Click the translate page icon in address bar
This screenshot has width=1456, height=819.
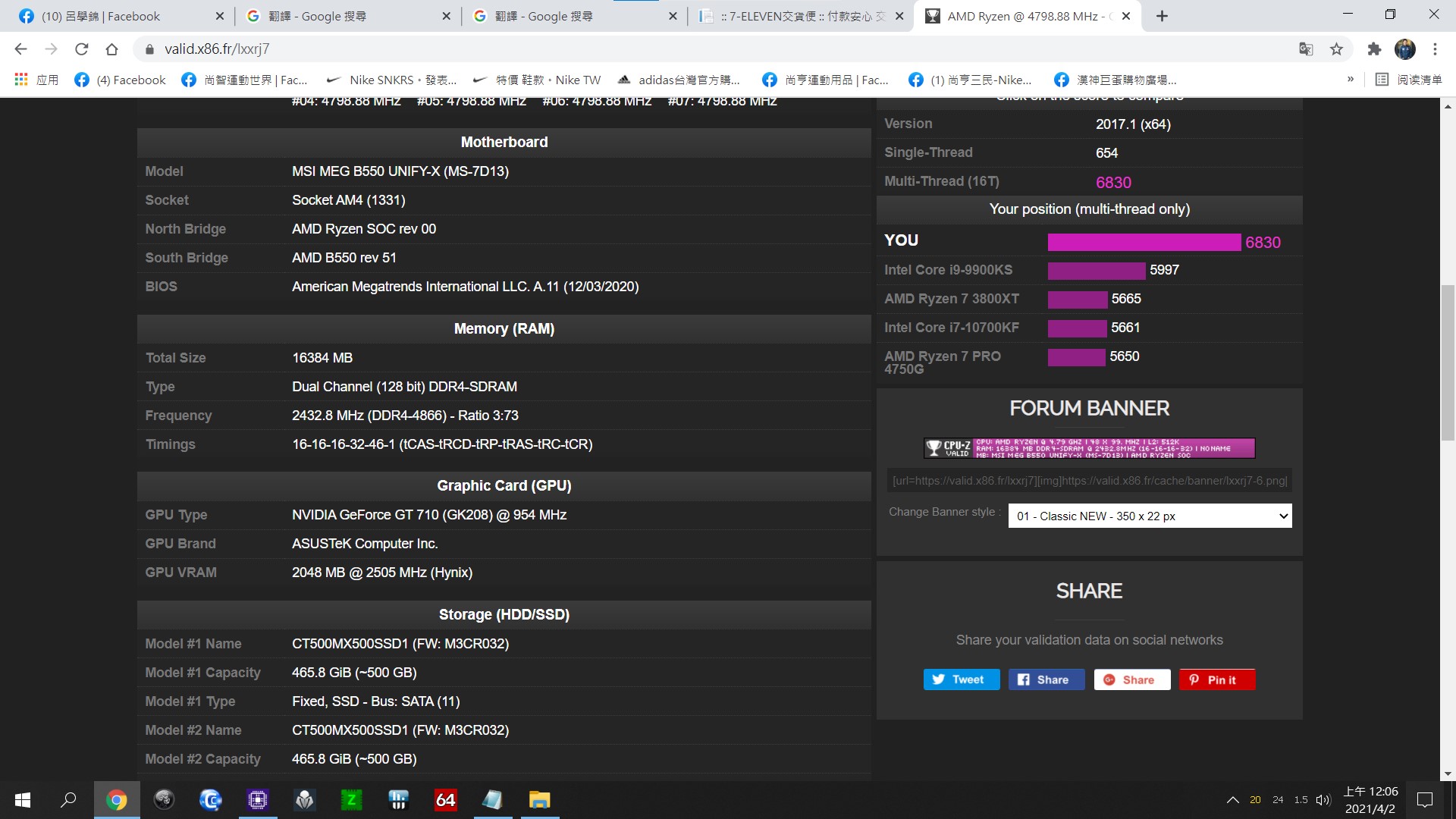(1306, 49)
